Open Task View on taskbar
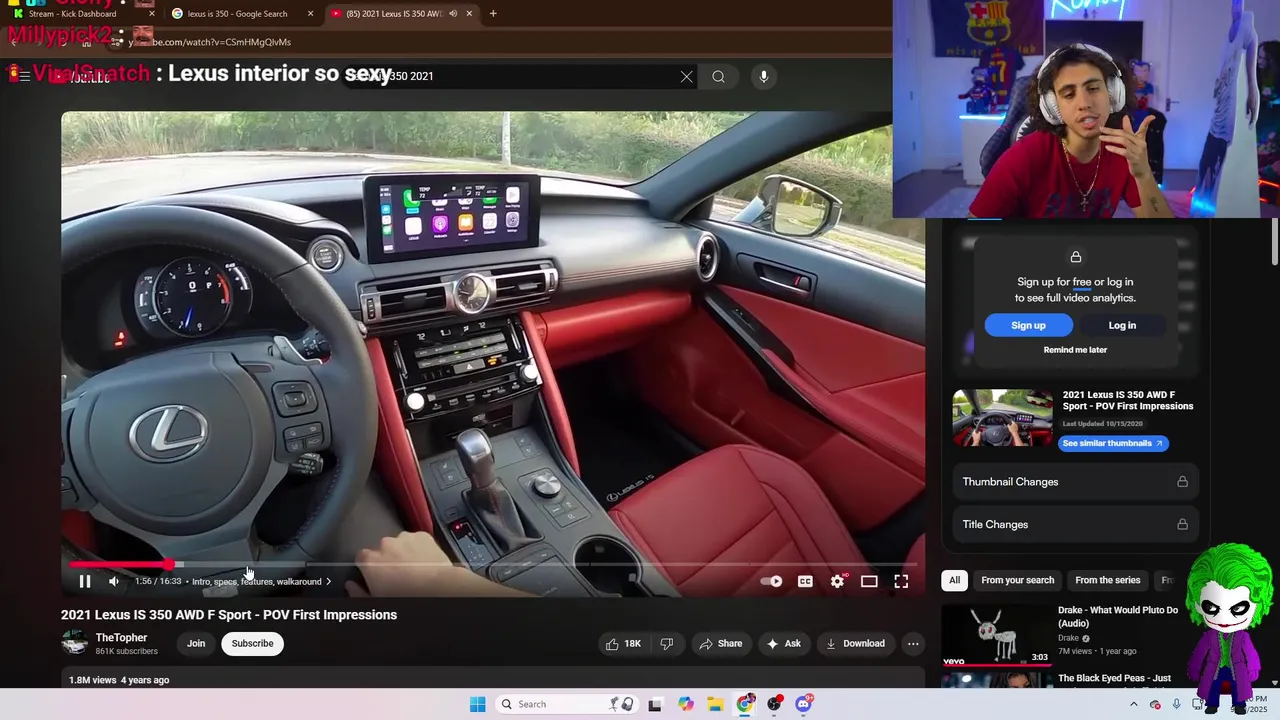This screenshot has height=720, width=1280. pos(655,704)
